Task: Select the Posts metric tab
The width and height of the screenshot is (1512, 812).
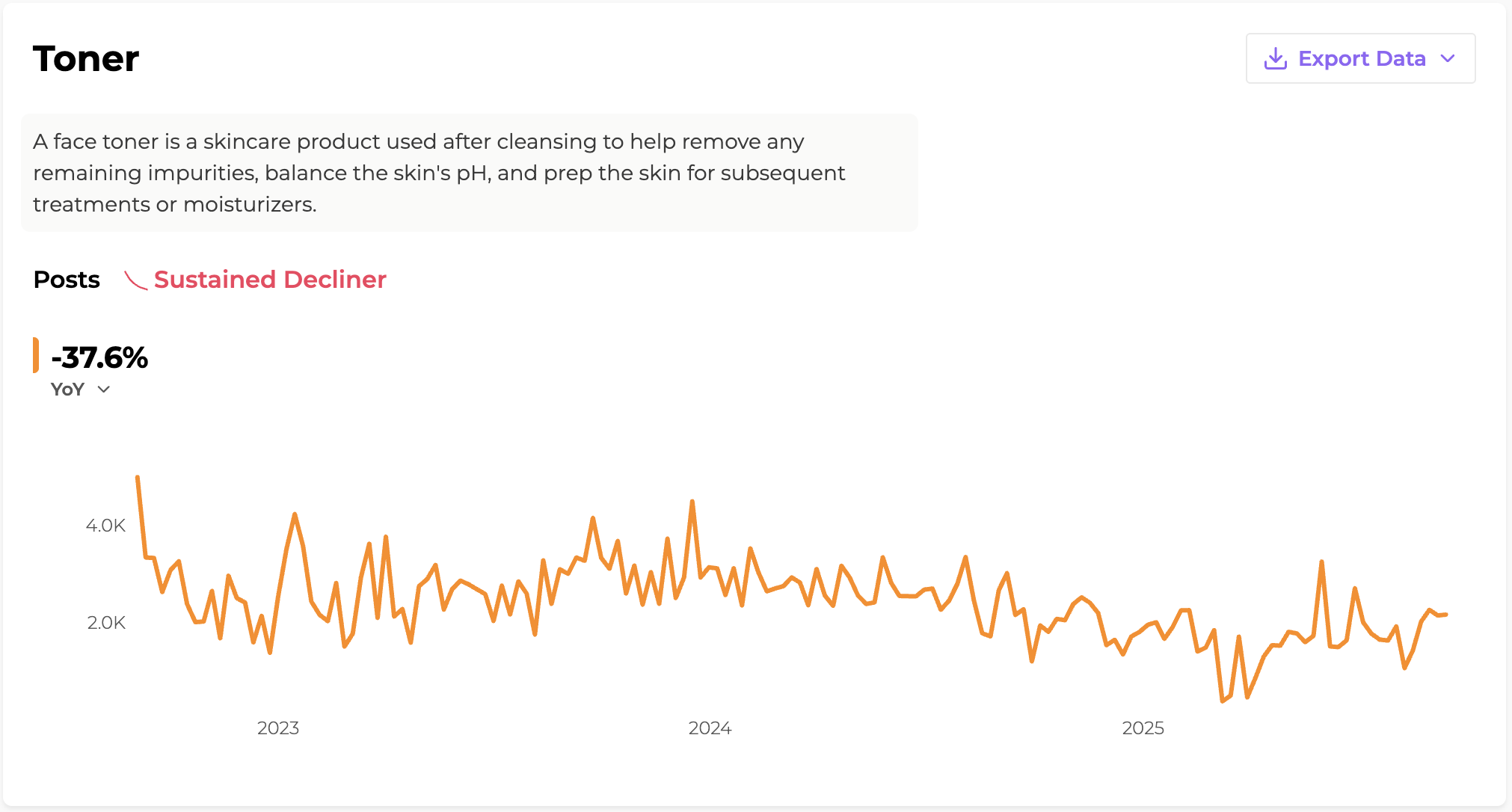Action: tap(67, 280)
